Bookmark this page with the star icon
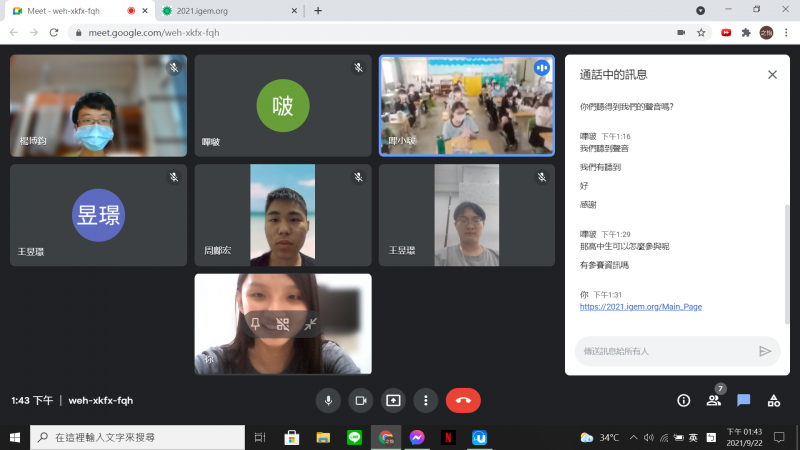The height and width of the screenshot is (450, 800). [x=702, y=32]
